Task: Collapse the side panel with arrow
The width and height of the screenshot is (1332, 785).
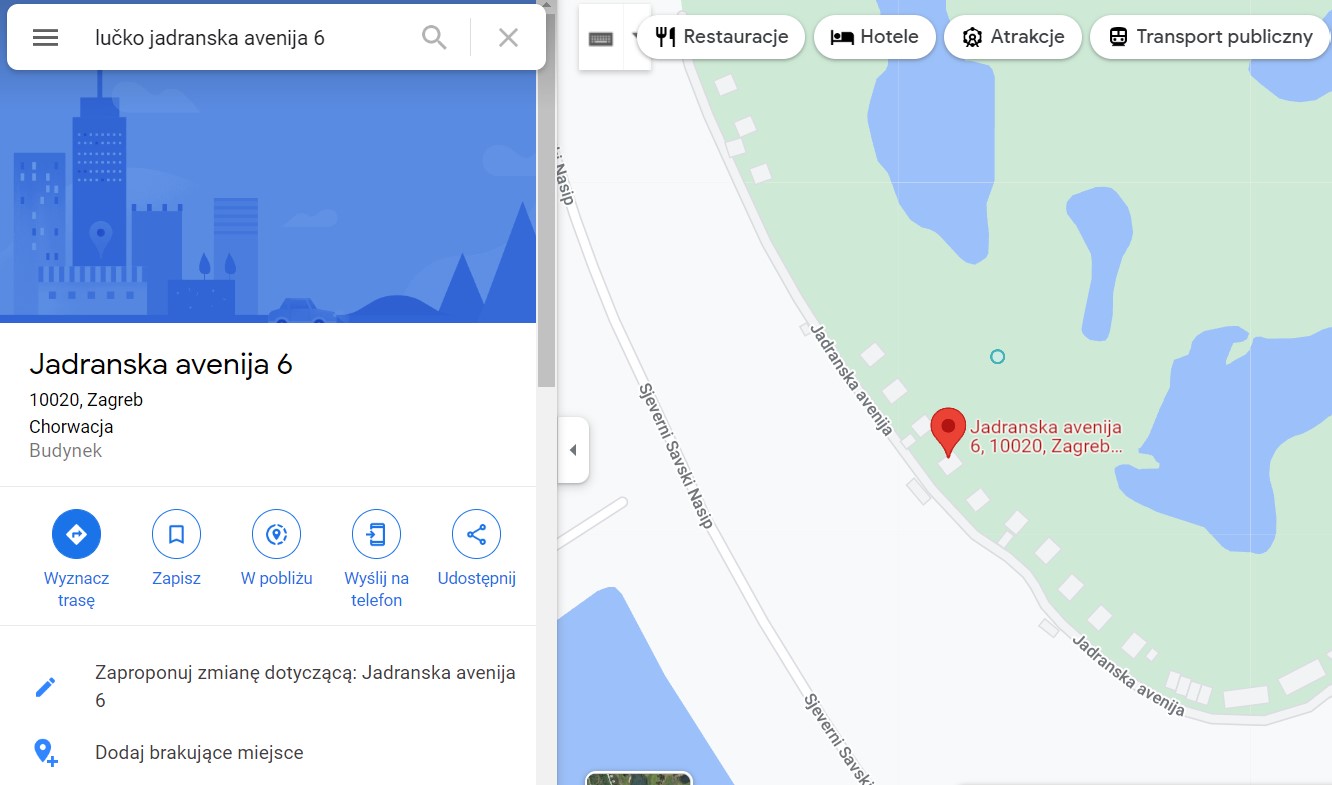Action: click(573, 450)
